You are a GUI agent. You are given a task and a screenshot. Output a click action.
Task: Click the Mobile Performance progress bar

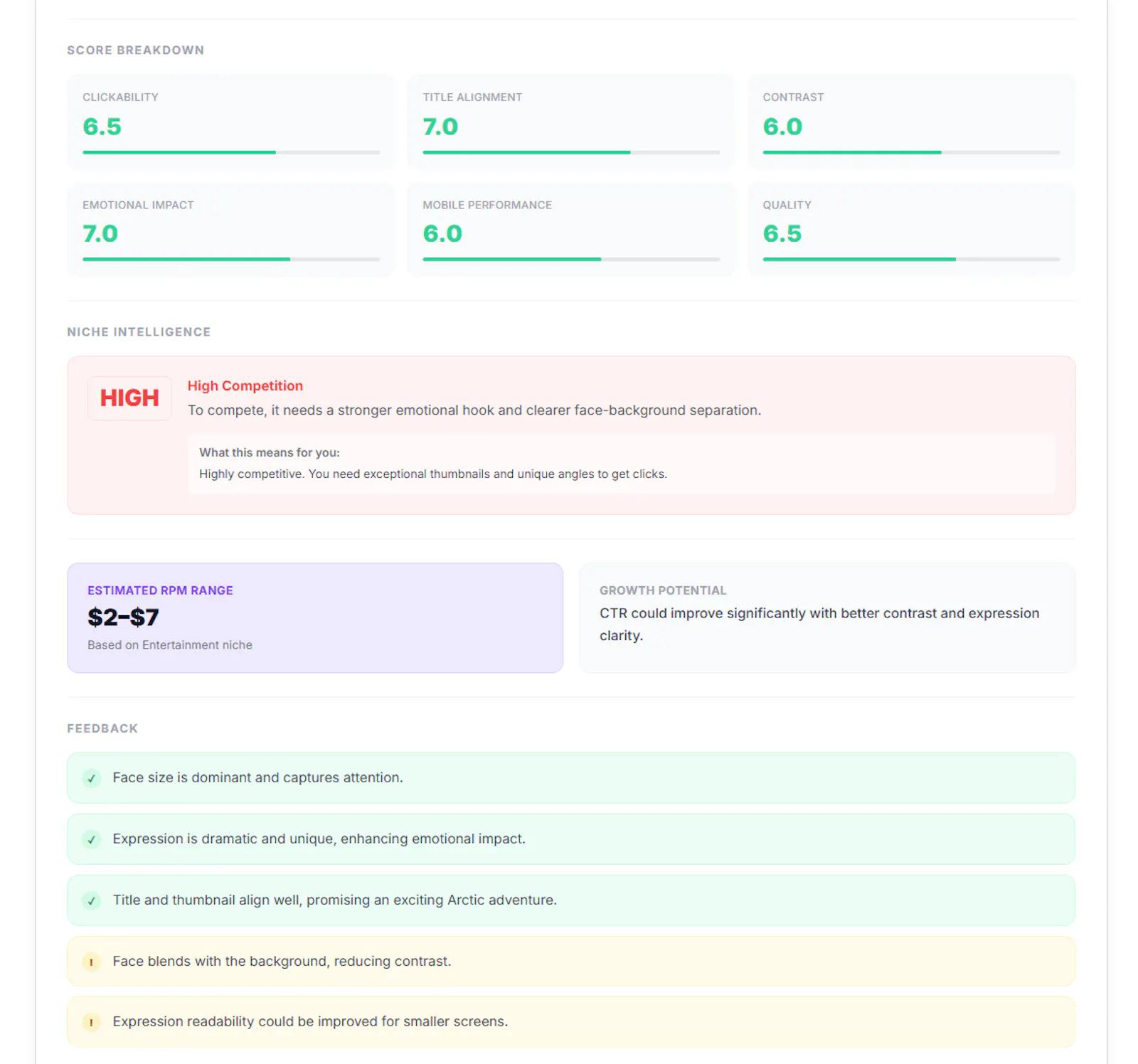pyautogui.click(x=571, y=260)
